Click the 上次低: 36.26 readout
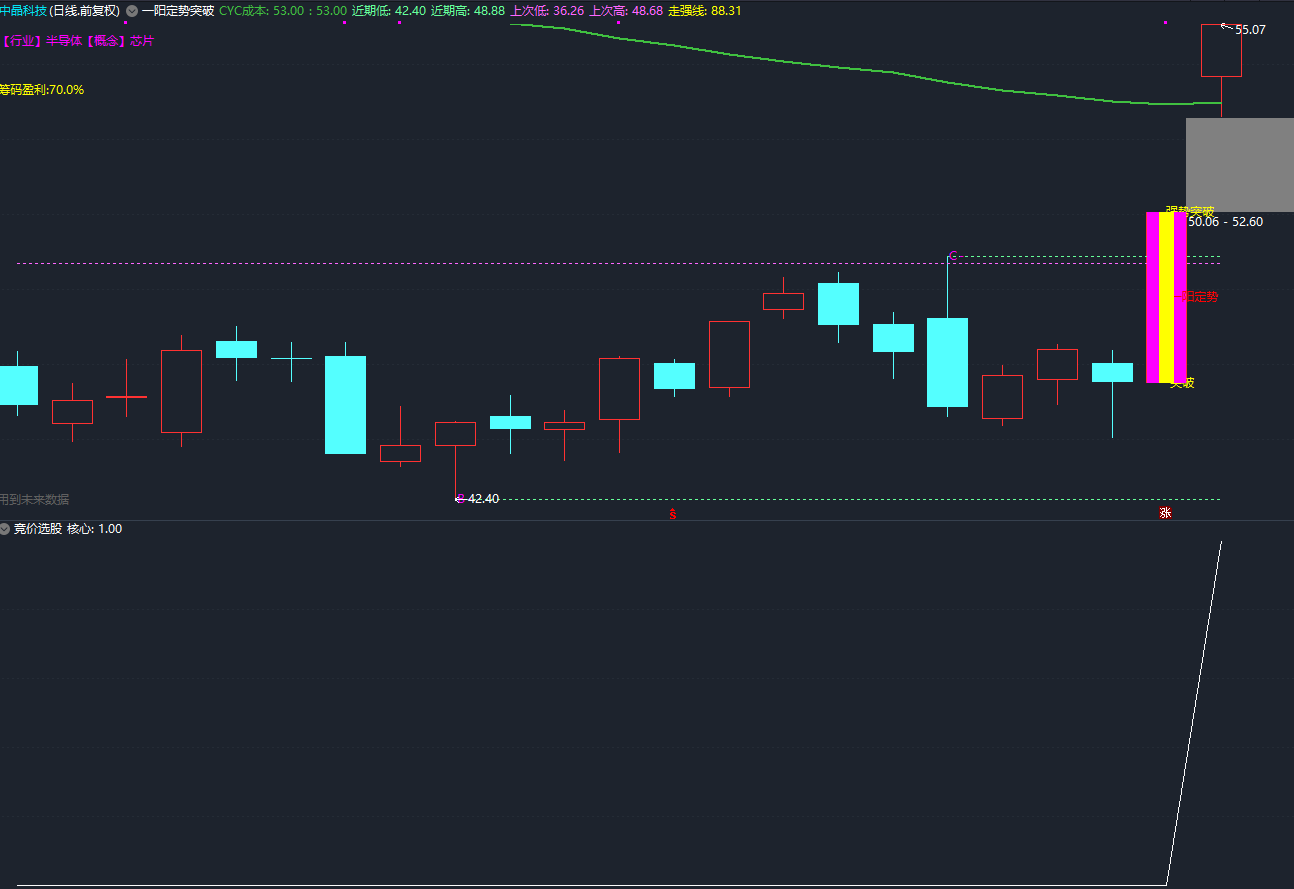The image size is (1294, 889). pos(547,11)
